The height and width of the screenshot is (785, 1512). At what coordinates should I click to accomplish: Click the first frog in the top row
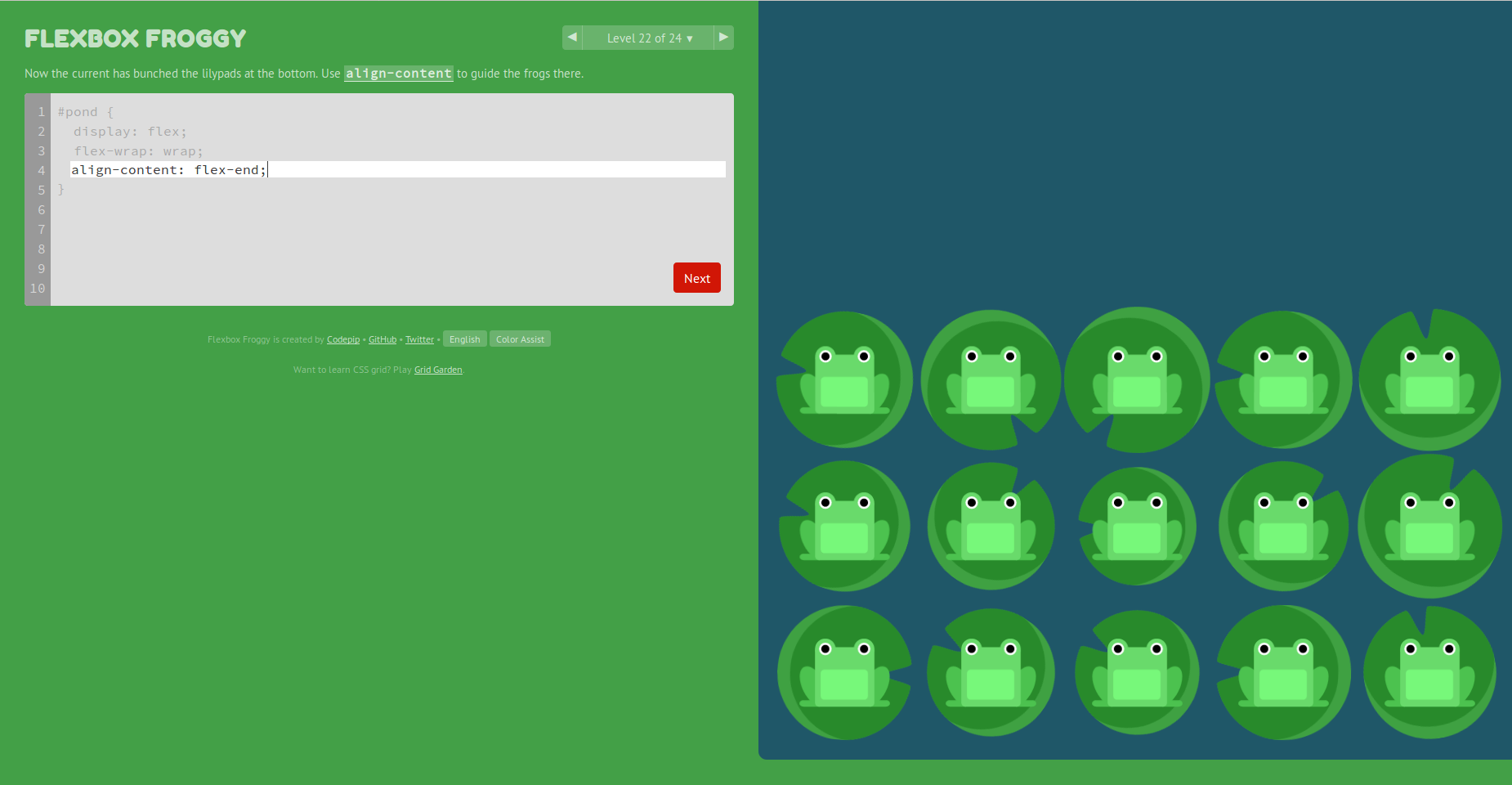pos(844,381)
